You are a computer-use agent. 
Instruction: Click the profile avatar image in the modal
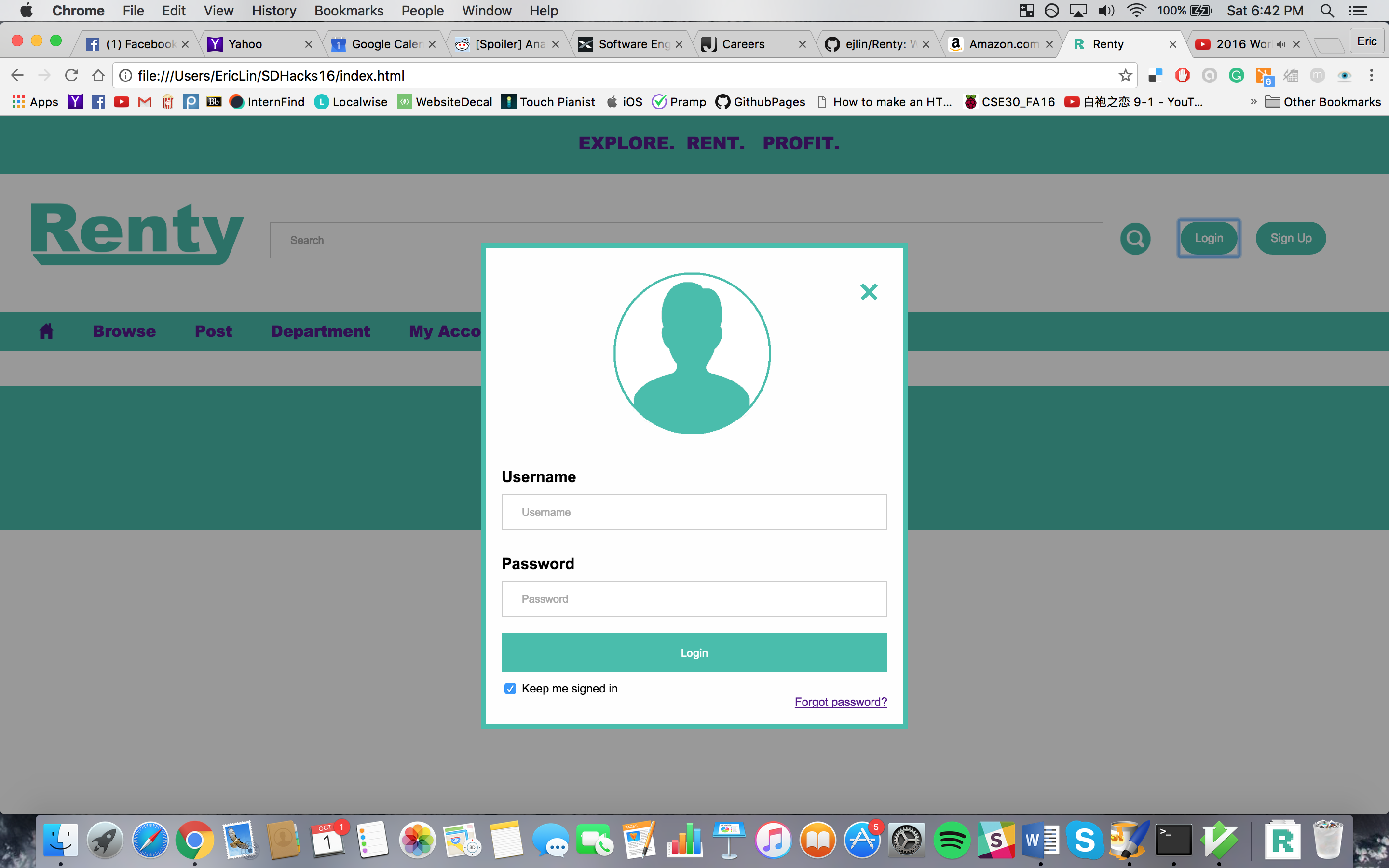(692, 353)
